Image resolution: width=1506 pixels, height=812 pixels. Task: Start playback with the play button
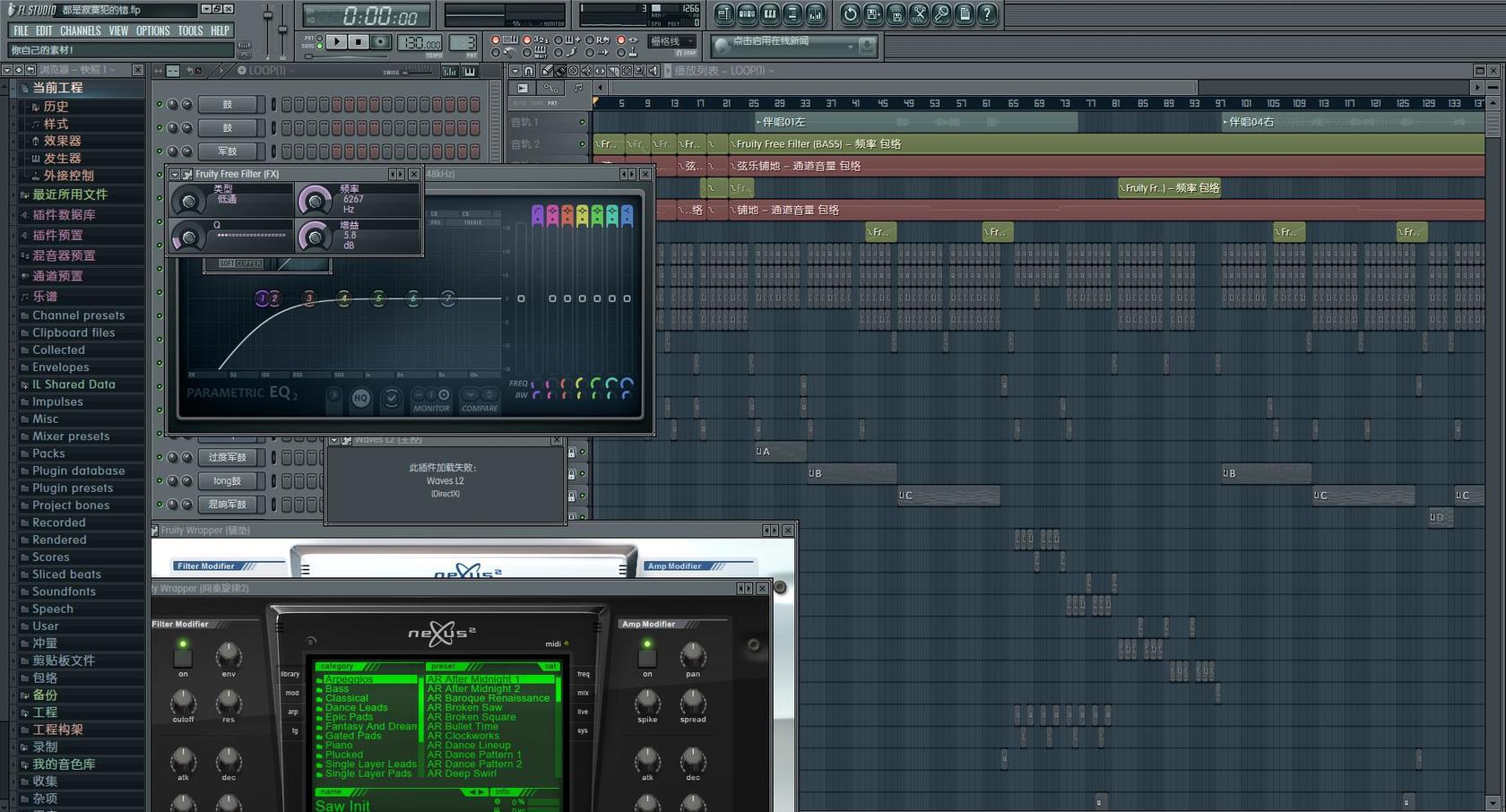(336, 41)
